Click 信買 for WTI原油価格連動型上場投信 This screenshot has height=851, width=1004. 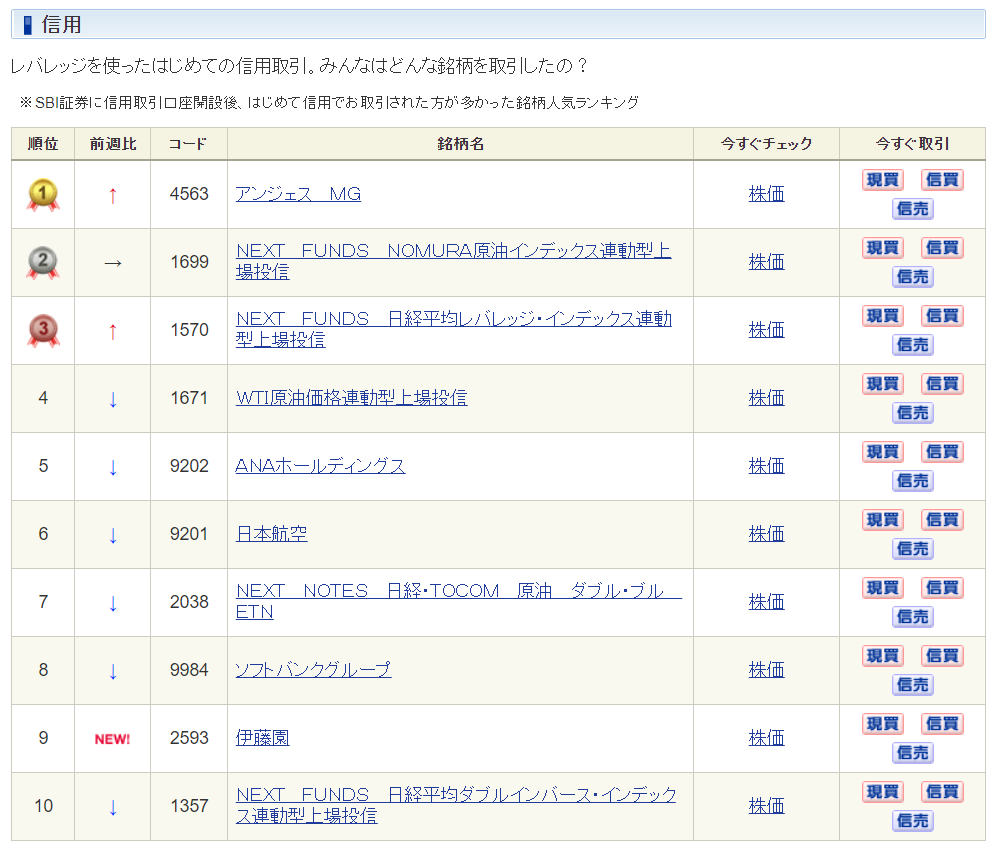[942, 384]
